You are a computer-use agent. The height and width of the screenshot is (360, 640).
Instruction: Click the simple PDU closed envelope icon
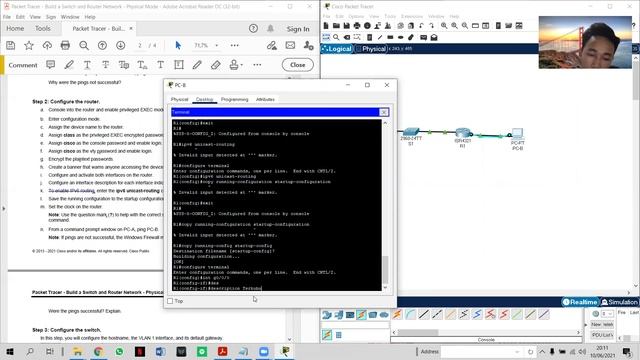tap(423, 37)
